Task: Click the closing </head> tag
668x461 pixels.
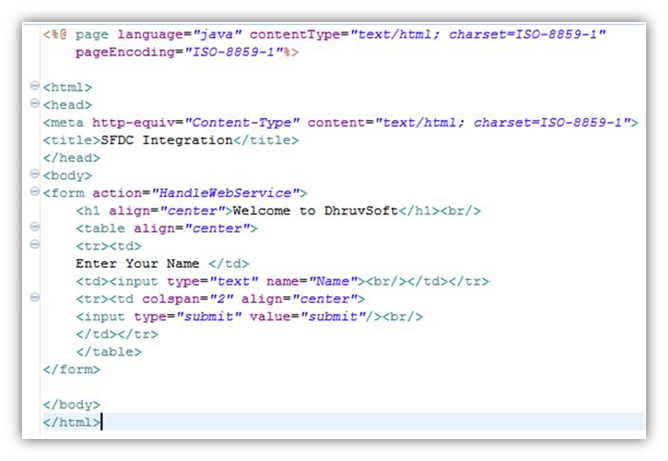Action: 72,158
